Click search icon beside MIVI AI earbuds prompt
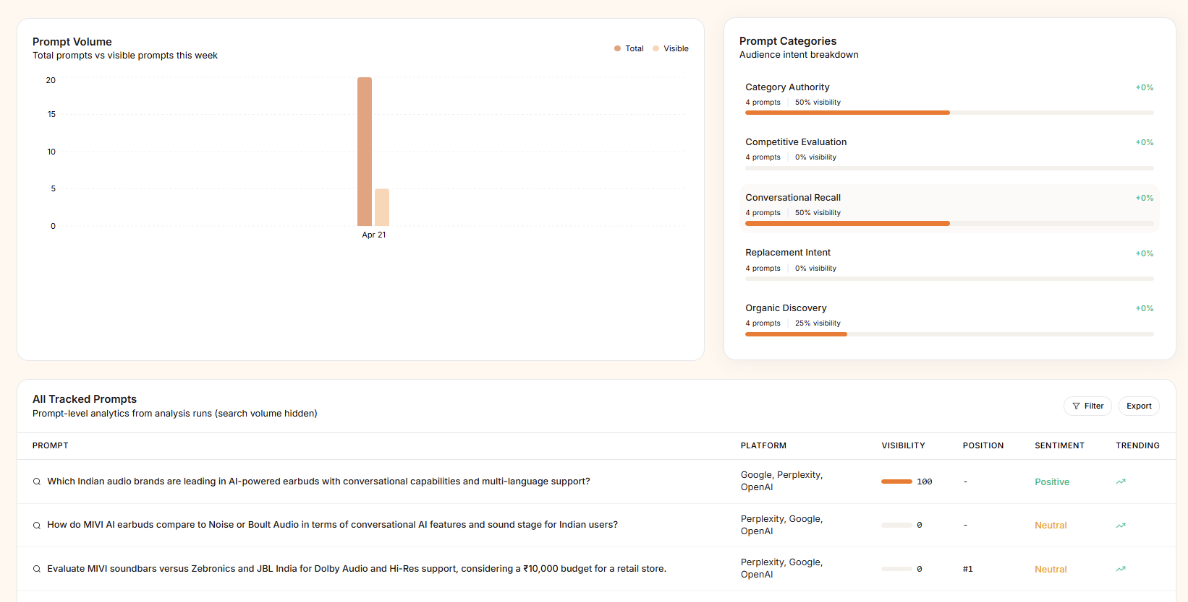Image resolution: width=1188 pixels, height=602 pixels. pos(36,525)
